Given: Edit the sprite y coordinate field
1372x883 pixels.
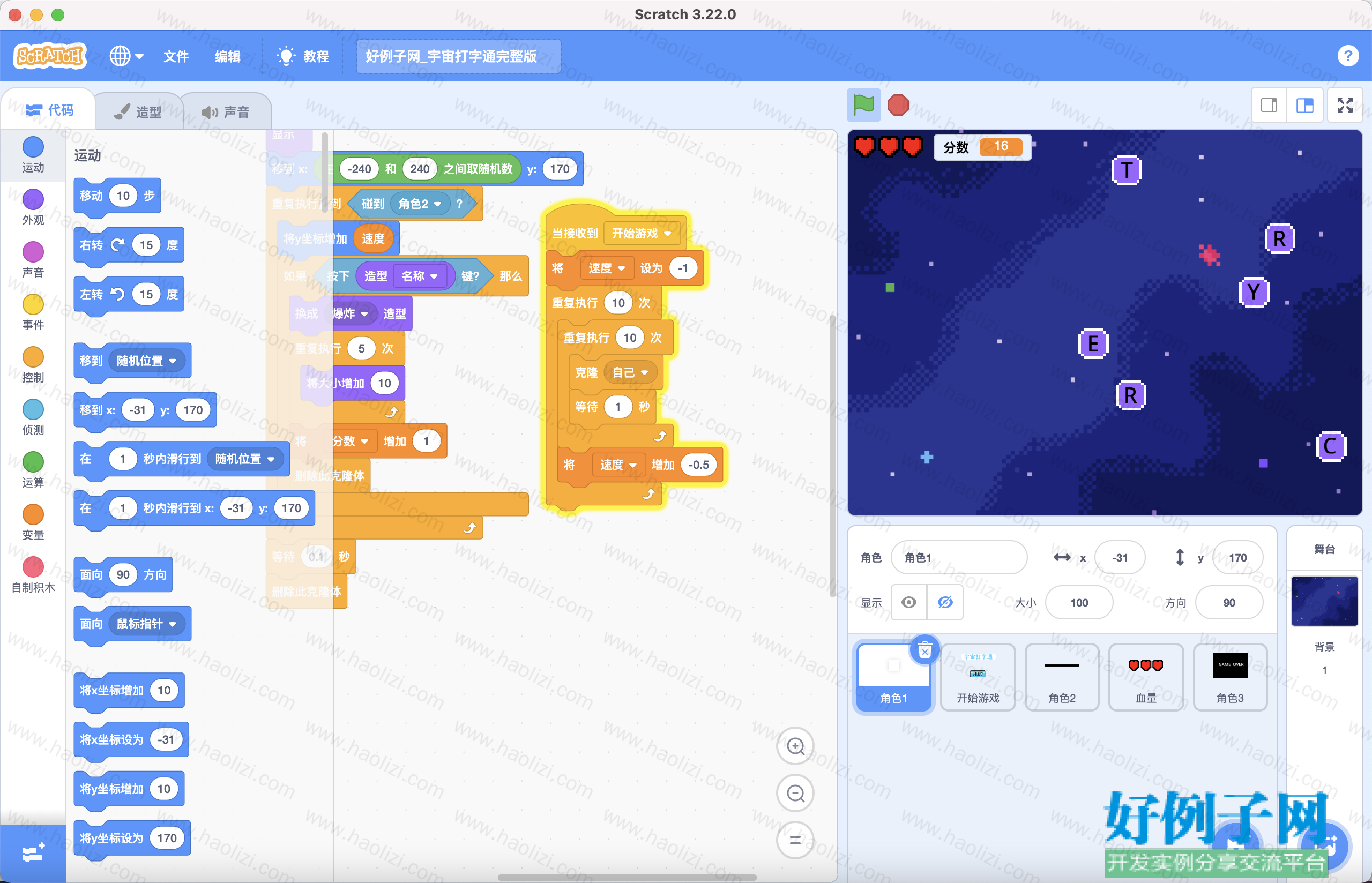Looking at the screenshot, I should pos(1238,557).
